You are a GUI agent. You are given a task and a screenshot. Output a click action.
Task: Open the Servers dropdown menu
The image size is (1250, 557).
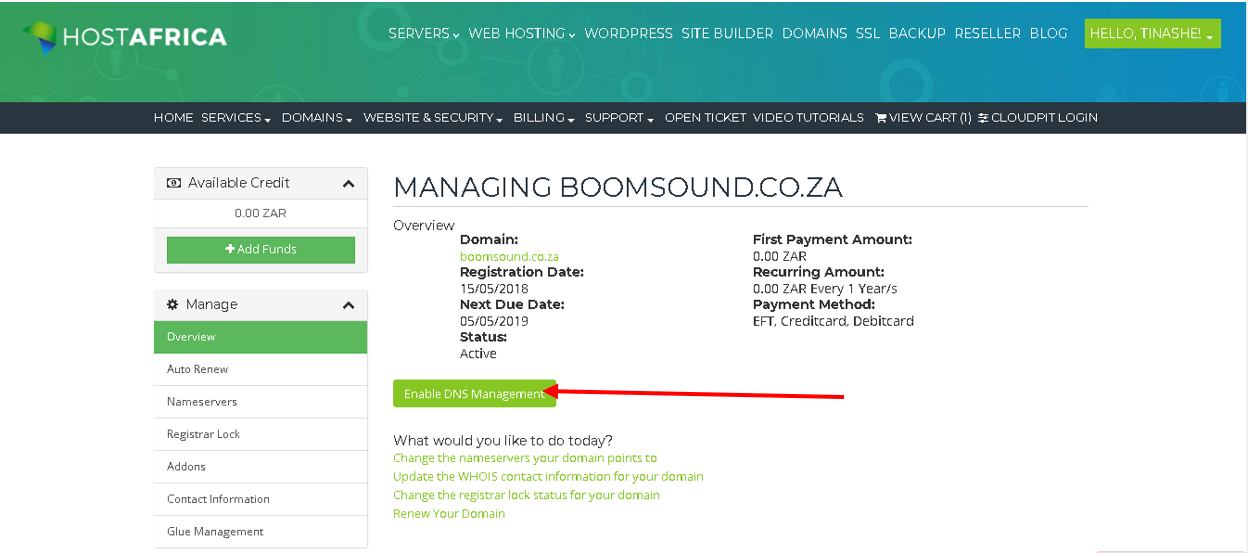[x=424, y=34]
